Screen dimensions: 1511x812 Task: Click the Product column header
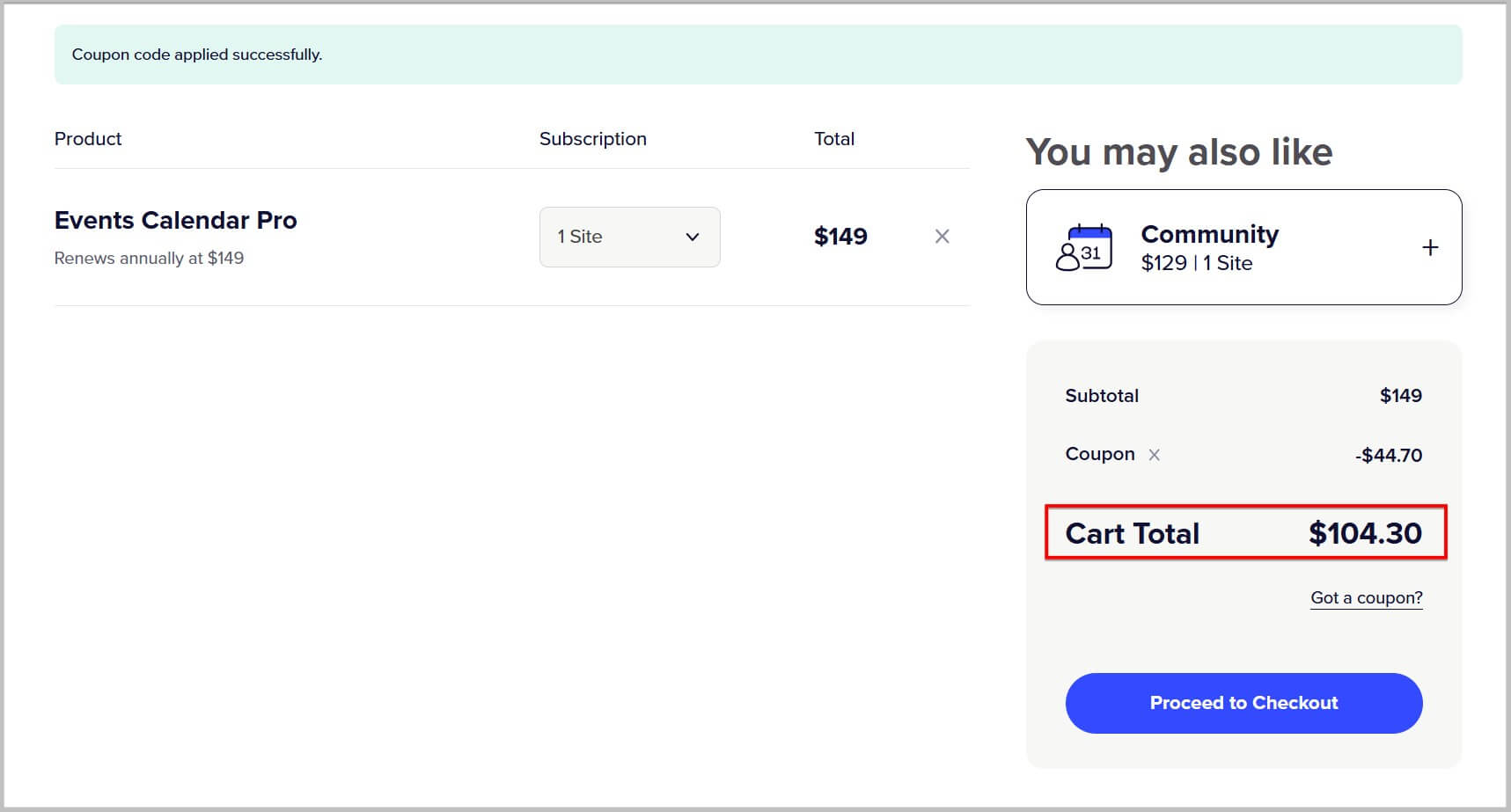(88, 139)
